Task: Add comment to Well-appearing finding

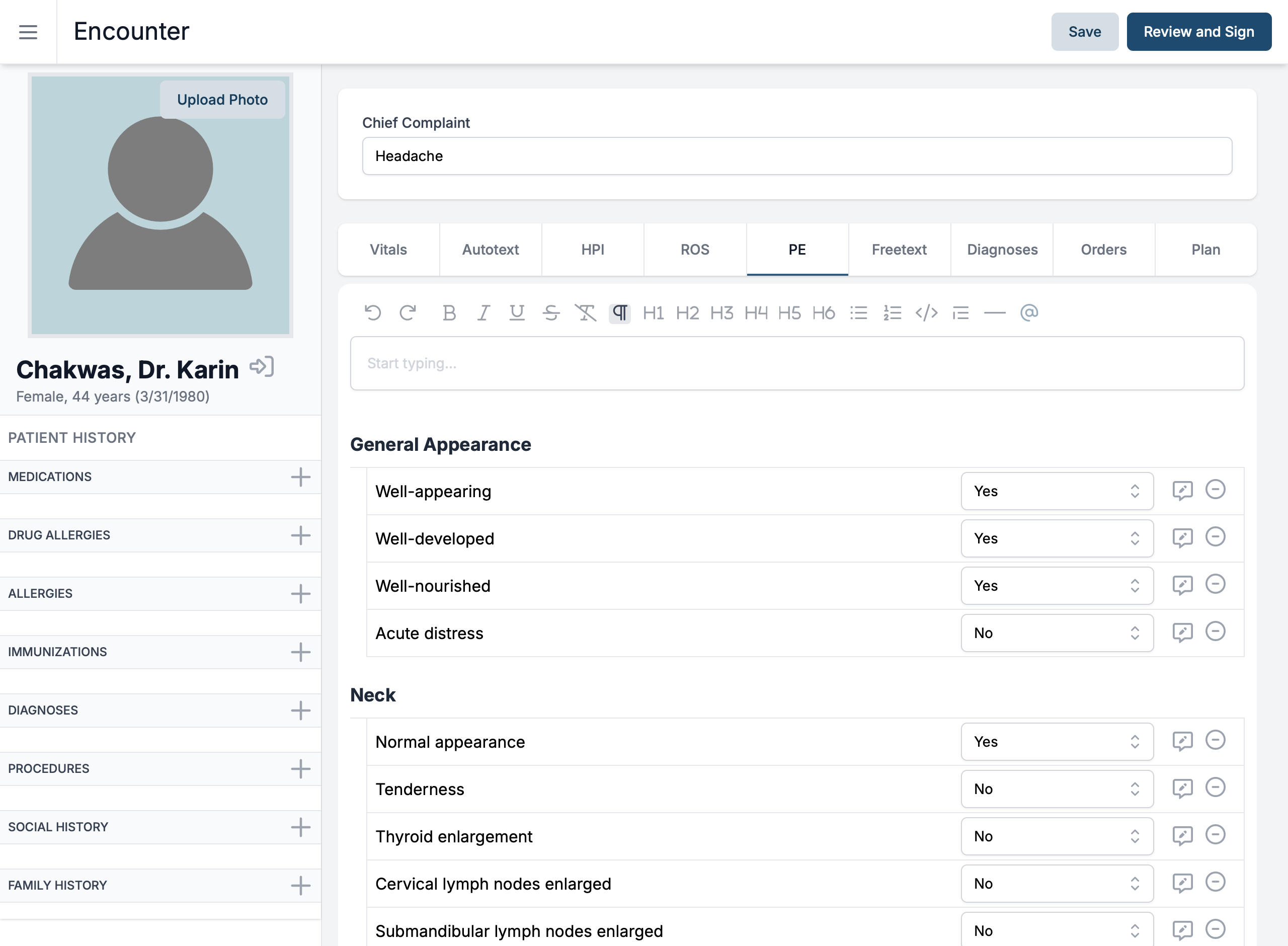Action: point(1182,491)
